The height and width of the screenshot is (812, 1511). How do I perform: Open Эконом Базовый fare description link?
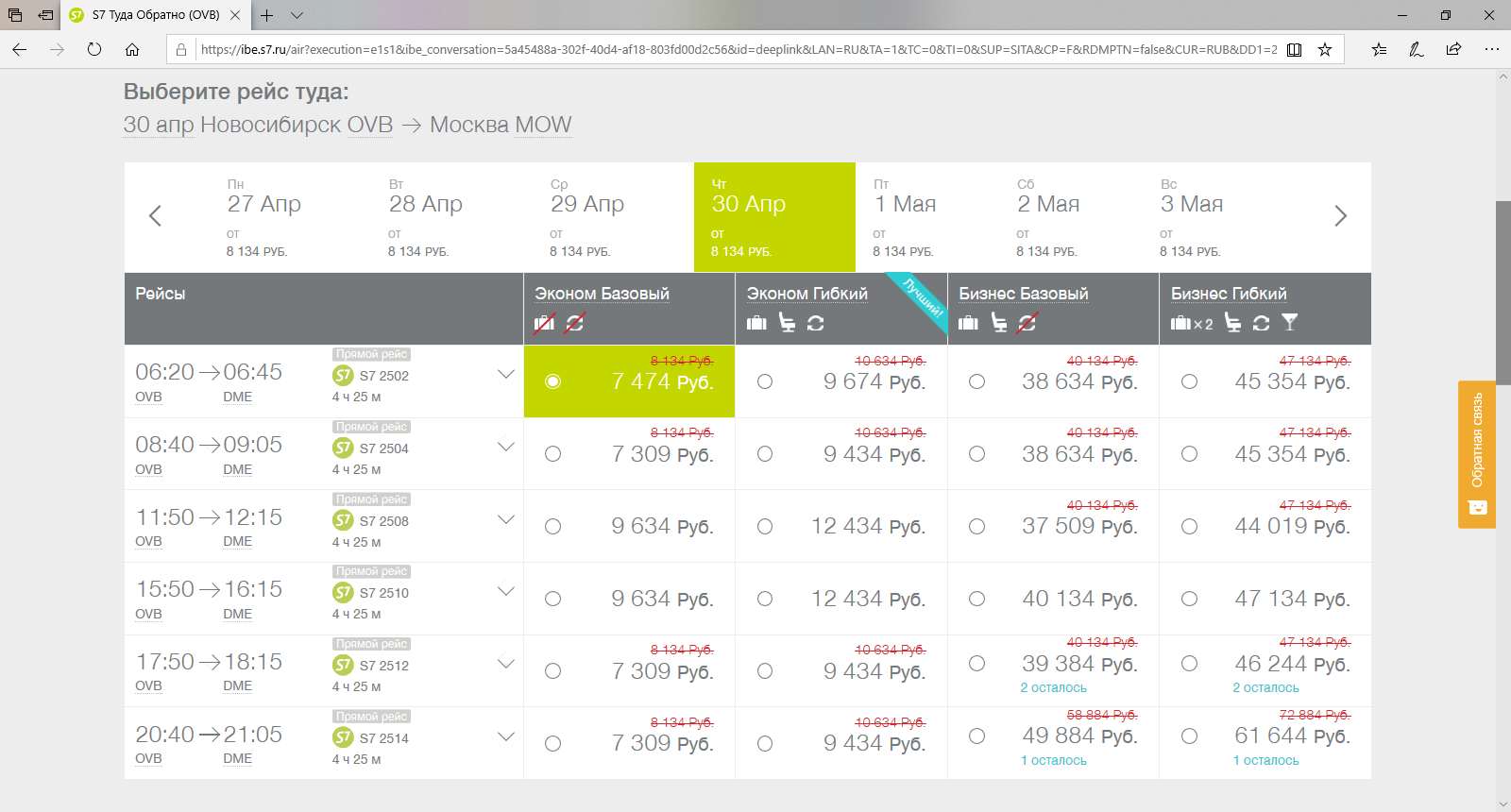pos(603,294)
